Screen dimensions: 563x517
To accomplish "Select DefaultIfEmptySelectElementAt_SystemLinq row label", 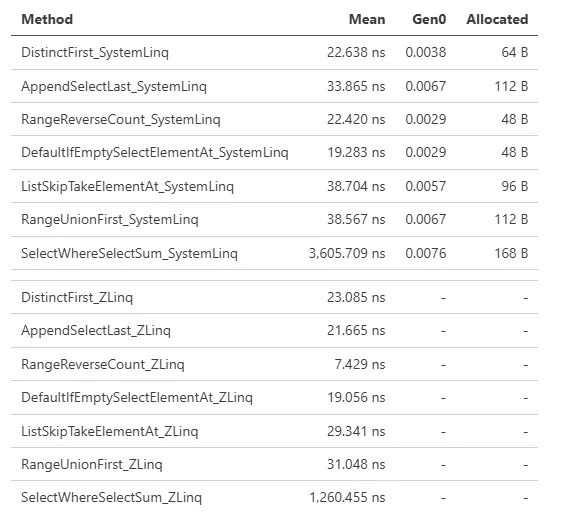I will (x=155, y=153).
